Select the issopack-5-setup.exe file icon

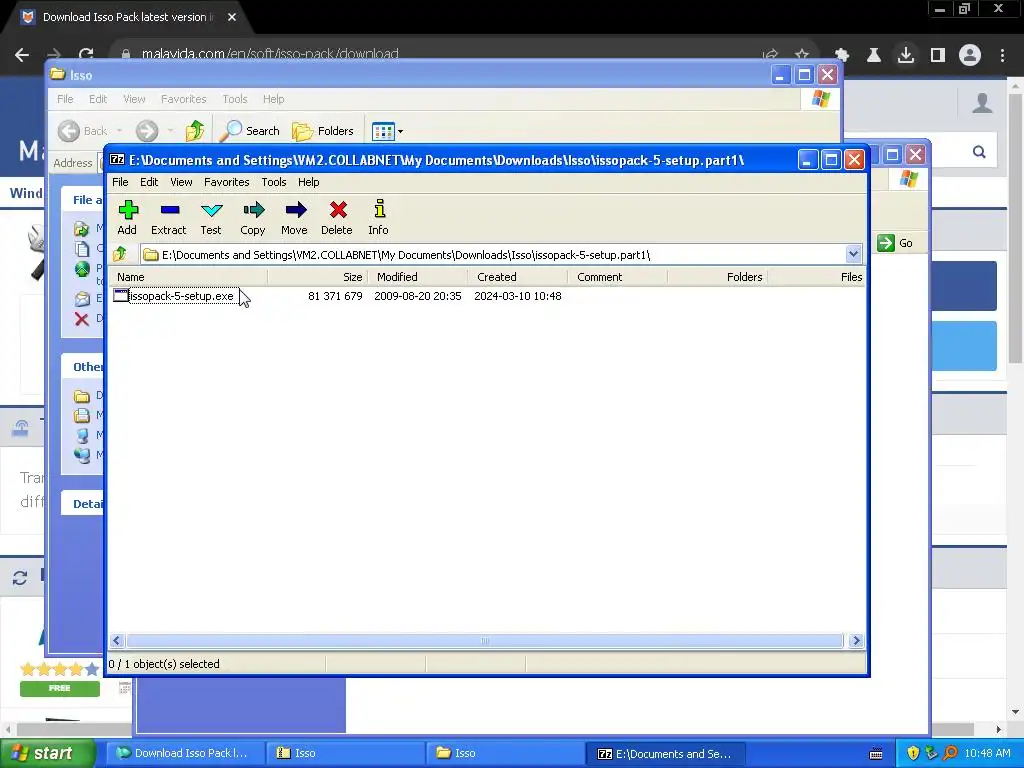click(121, 296)
